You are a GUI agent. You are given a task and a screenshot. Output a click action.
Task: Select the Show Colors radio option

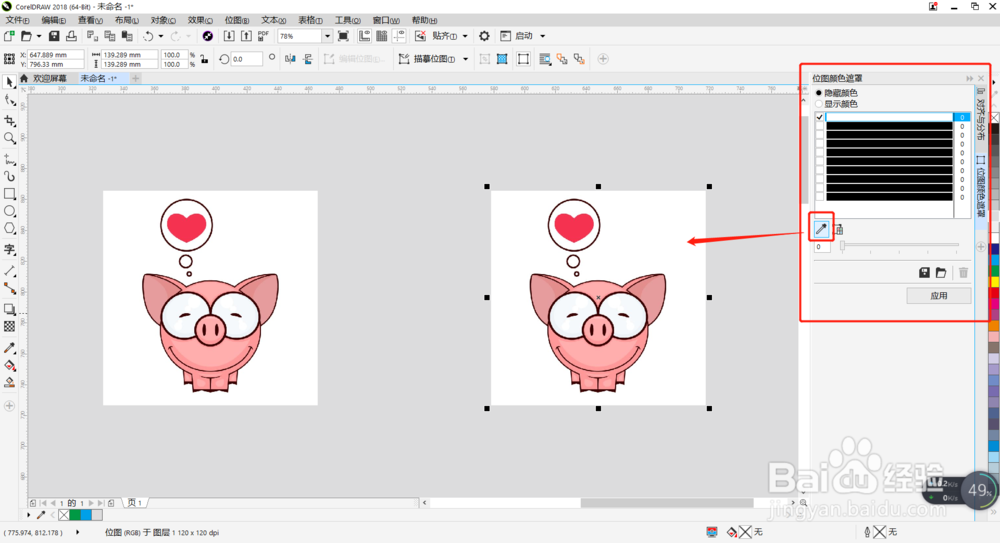pyautogui.click(x=819, y=104)
